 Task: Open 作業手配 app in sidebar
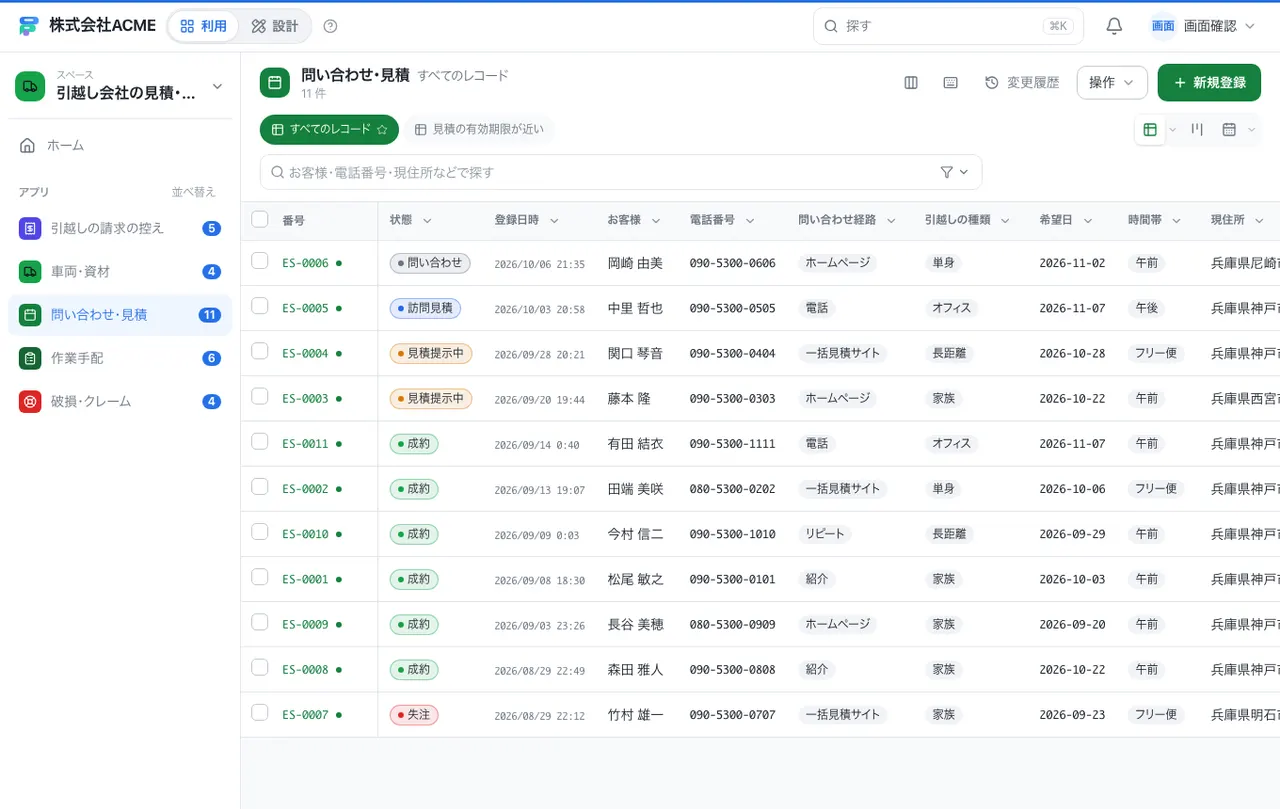(x=120, y=358)
